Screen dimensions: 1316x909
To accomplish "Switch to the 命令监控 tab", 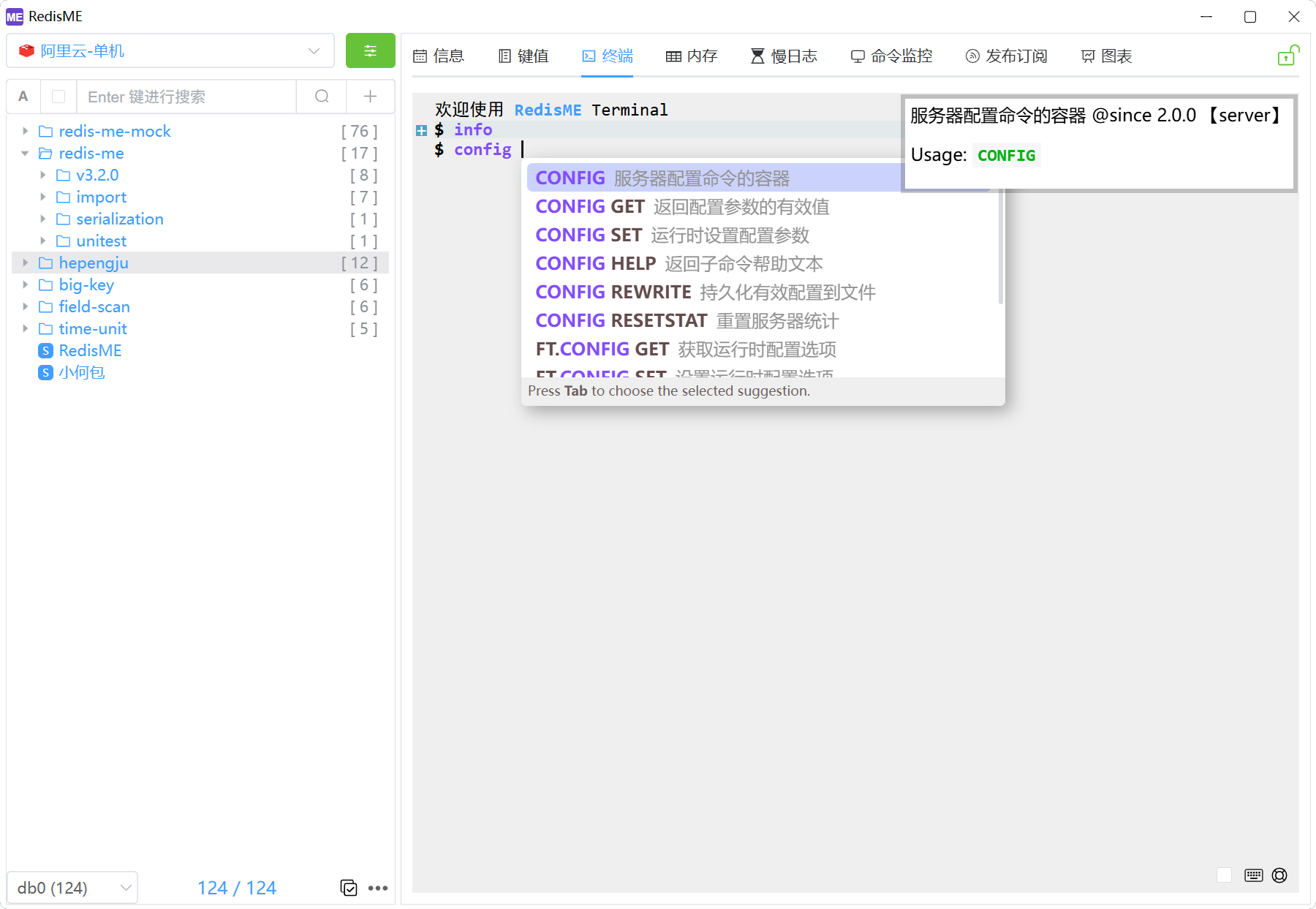I will (x=891, y=56).
